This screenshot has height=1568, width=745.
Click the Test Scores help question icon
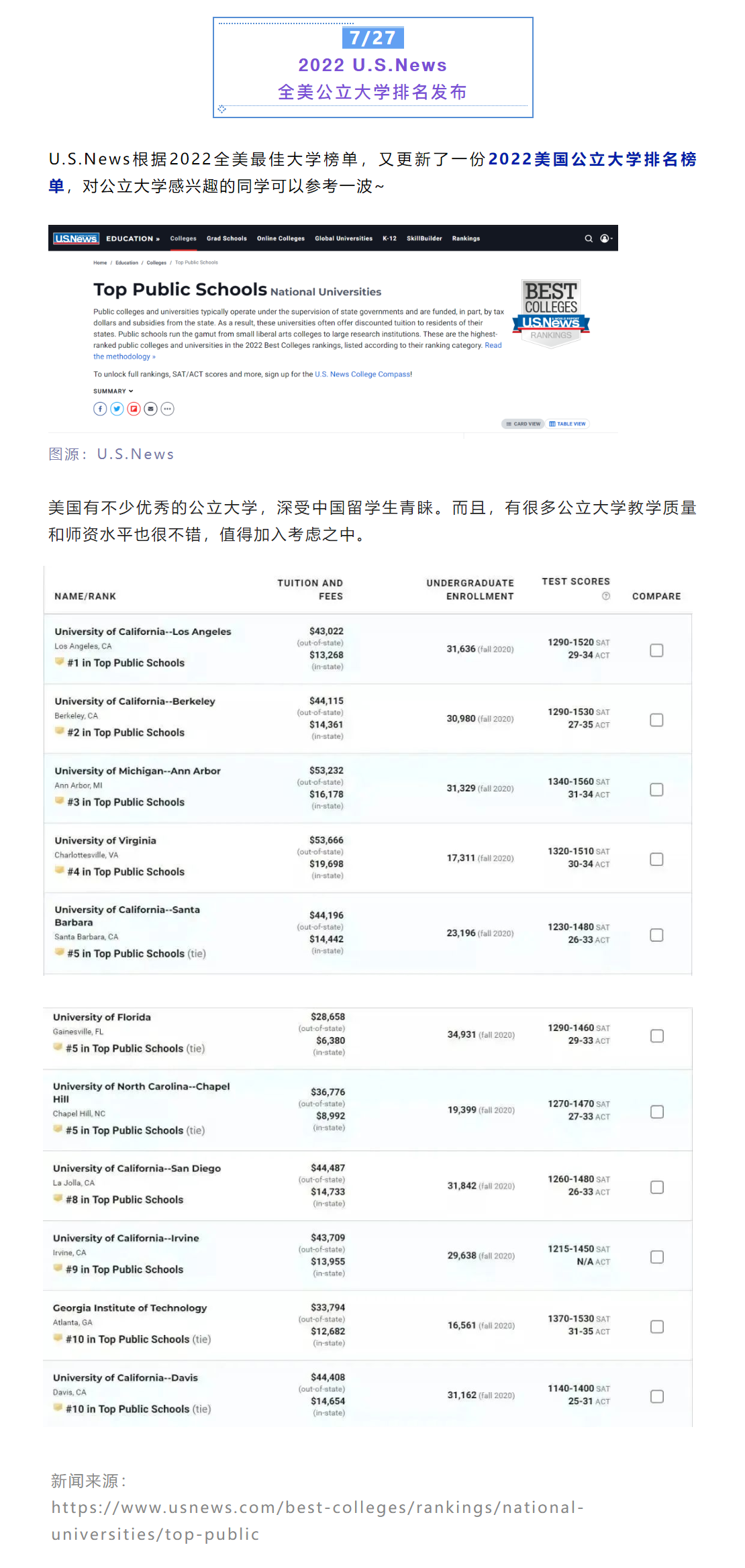pyautogui.click(x=606, y=596)
